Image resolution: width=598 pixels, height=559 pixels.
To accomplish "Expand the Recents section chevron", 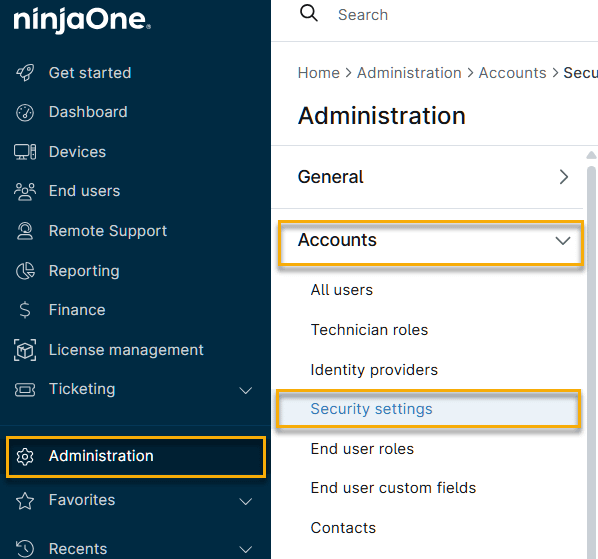I will [x=246, y=549].
